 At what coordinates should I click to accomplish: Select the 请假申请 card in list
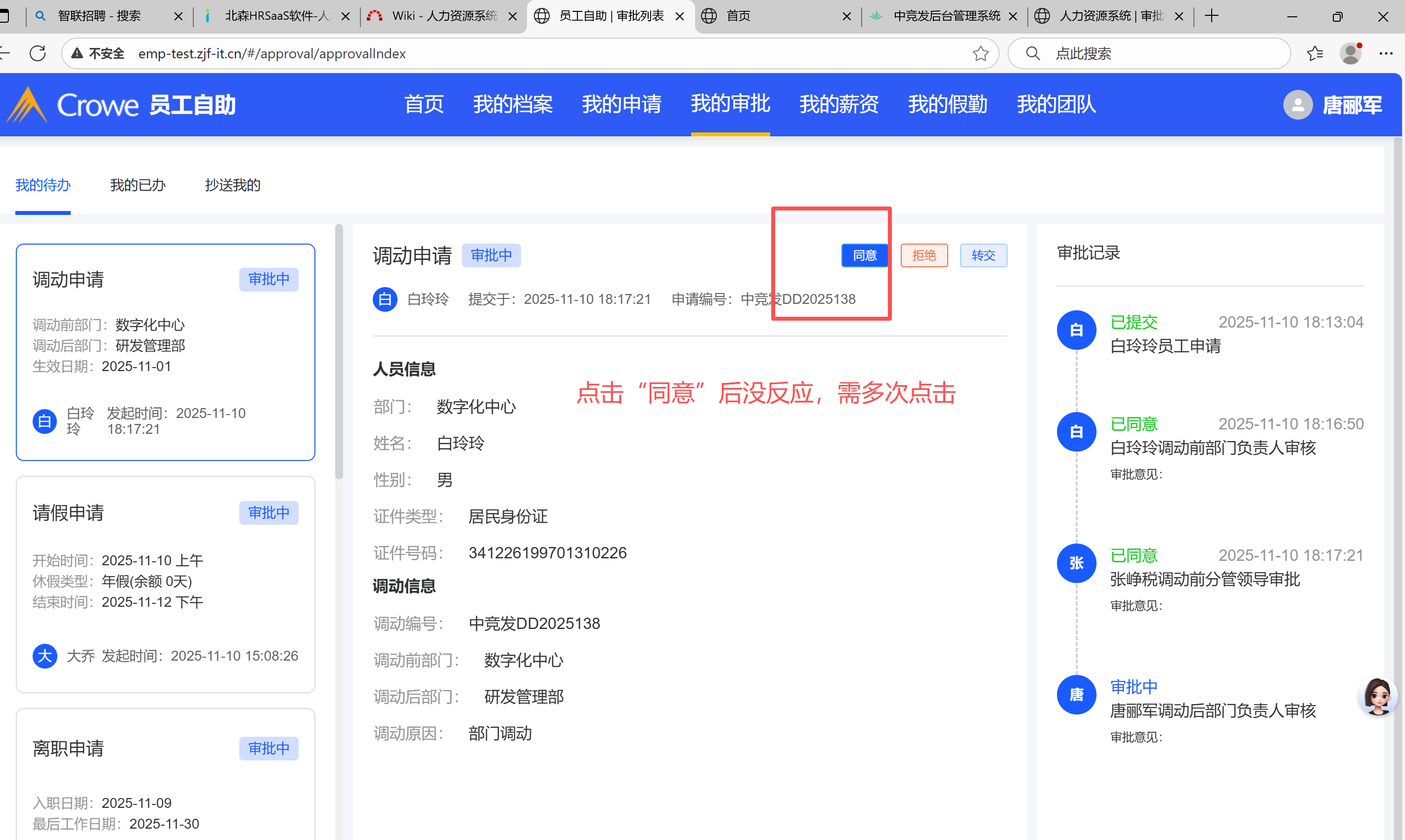[165, 583]
